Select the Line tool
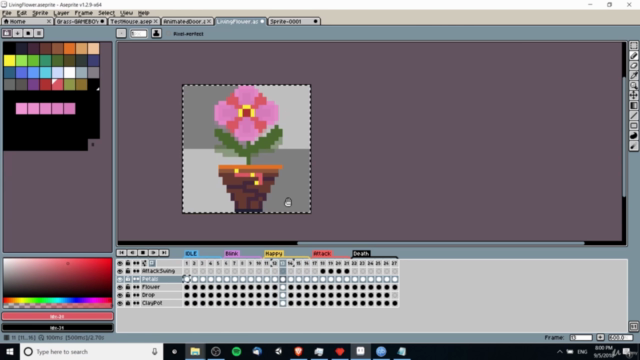Screen dimensions: 640x360 (x=633, y=116)
